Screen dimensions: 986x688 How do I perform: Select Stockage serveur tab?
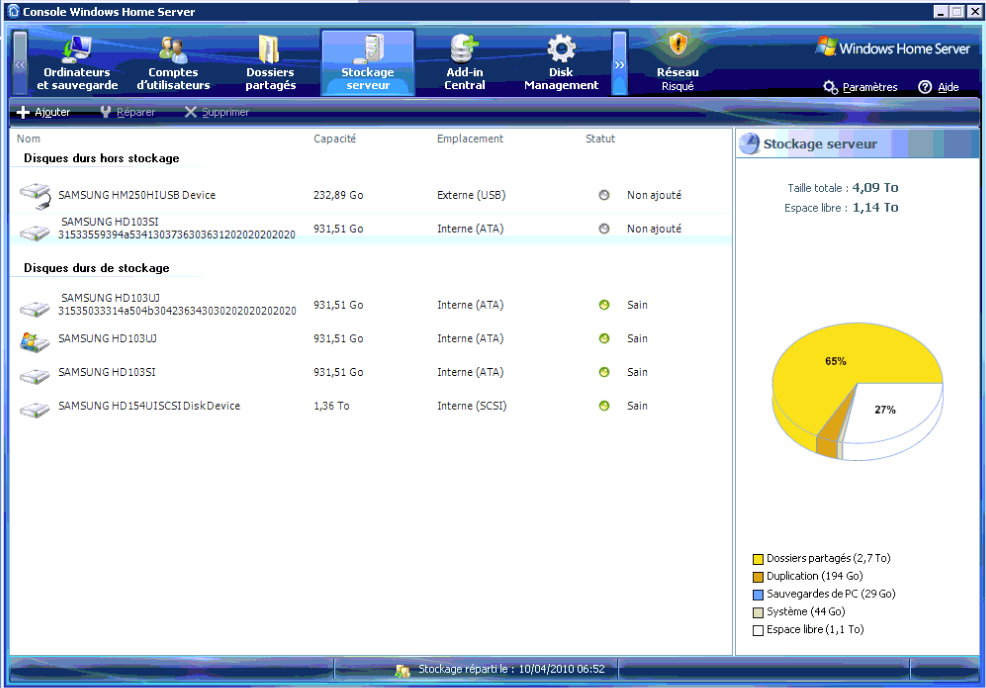click(368, 63)
